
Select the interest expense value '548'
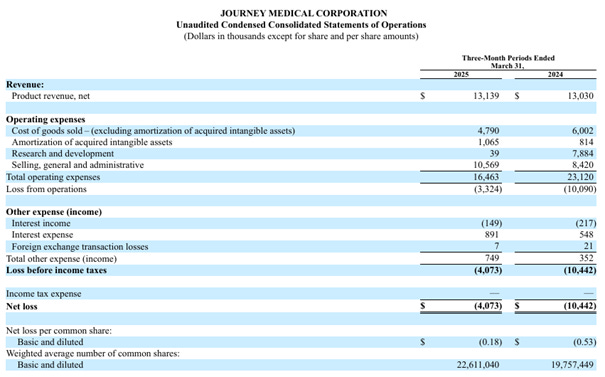pos(586,235)
